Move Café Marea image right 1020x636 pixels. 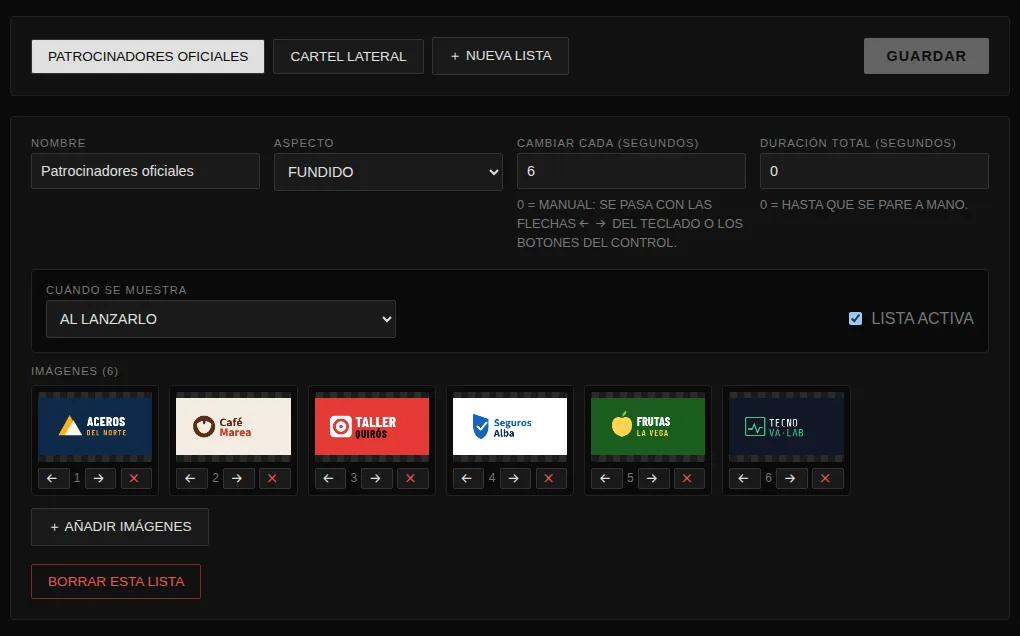238,479
